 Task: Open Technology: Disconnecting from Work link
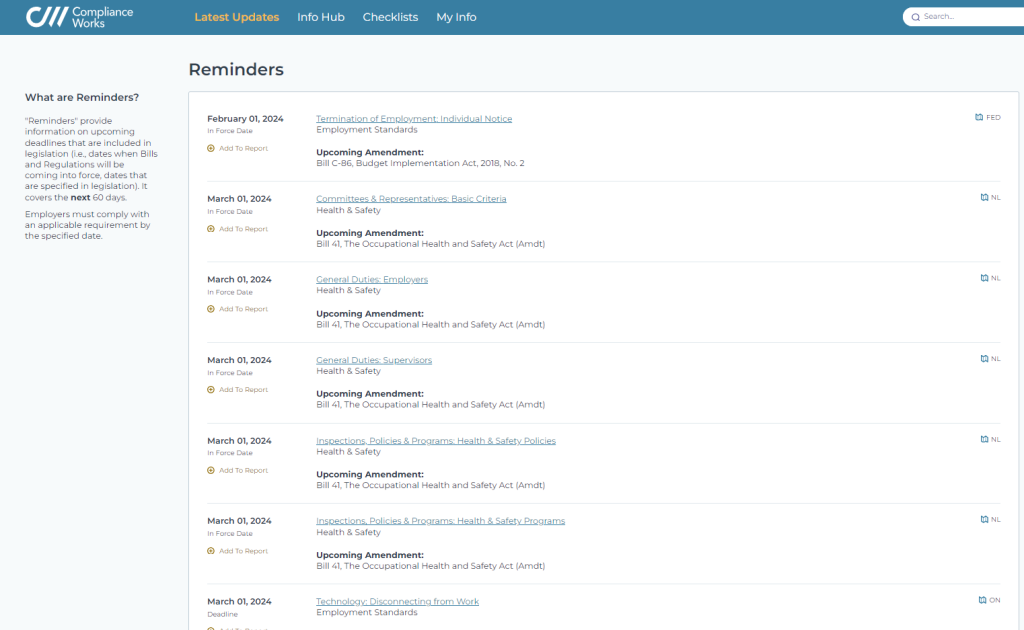coord(397,602)
